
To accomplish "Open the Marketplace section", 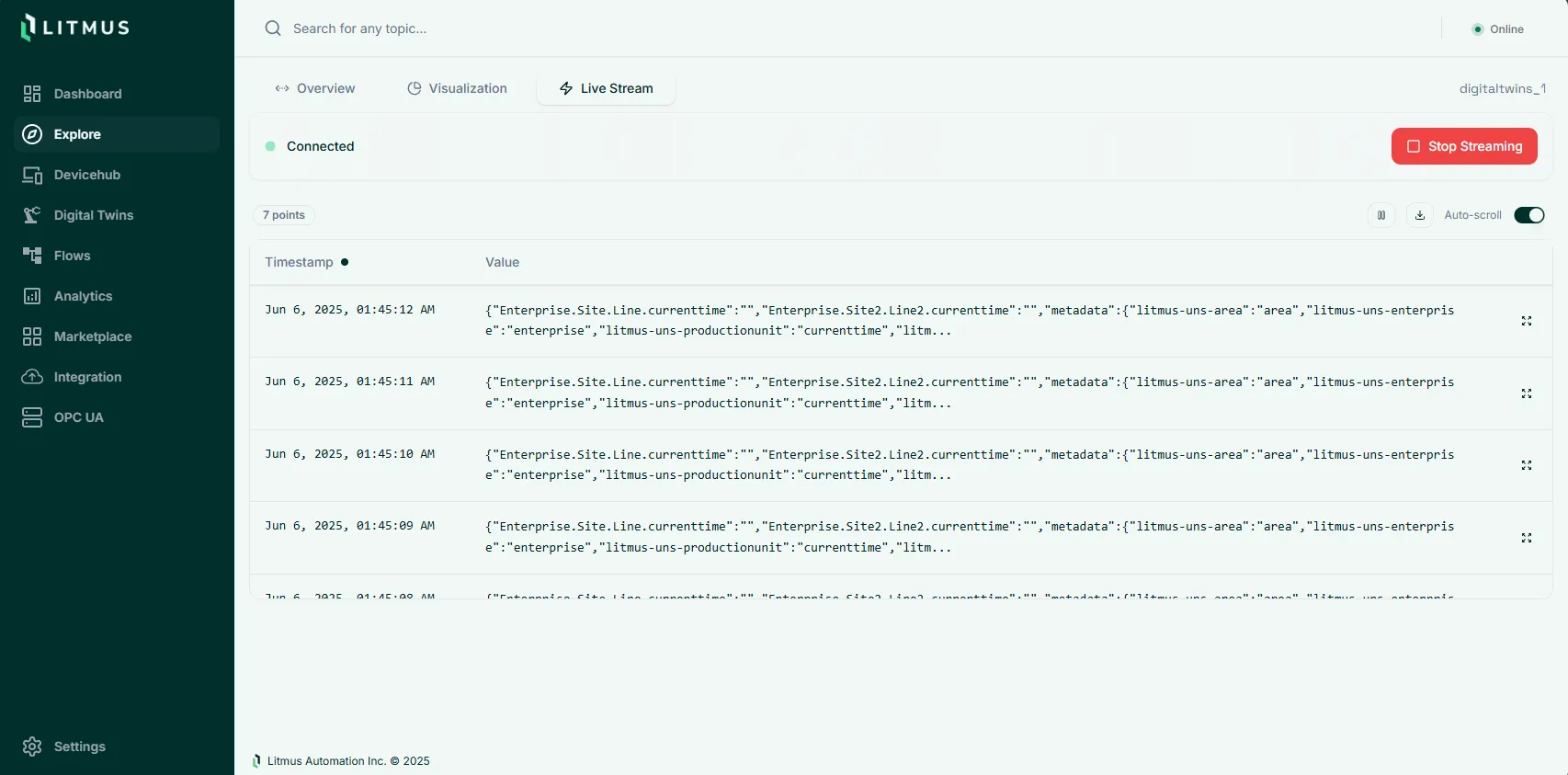I will (x=117, y=336).
